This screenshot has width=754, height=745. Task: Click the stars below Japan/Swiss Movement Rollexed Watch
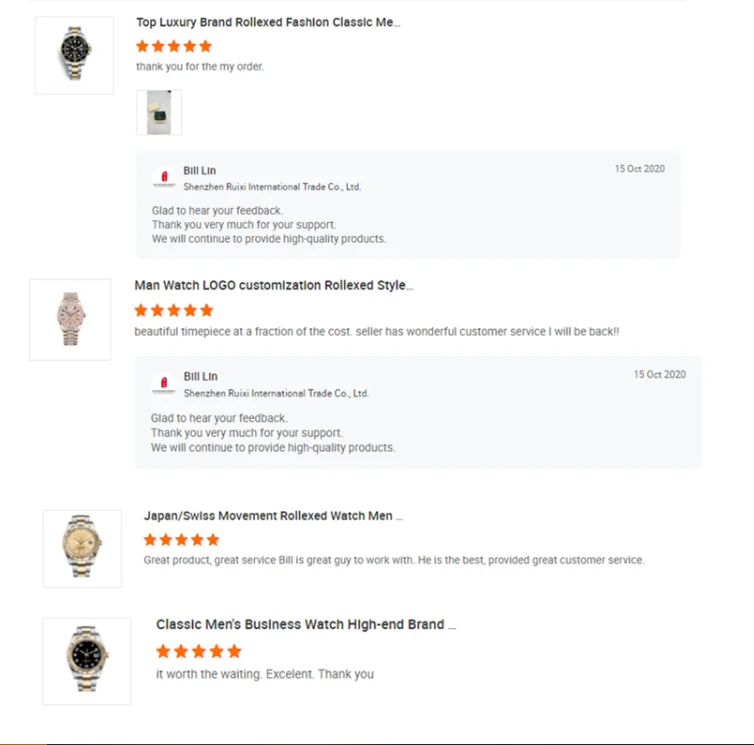[x=181, y=540]
